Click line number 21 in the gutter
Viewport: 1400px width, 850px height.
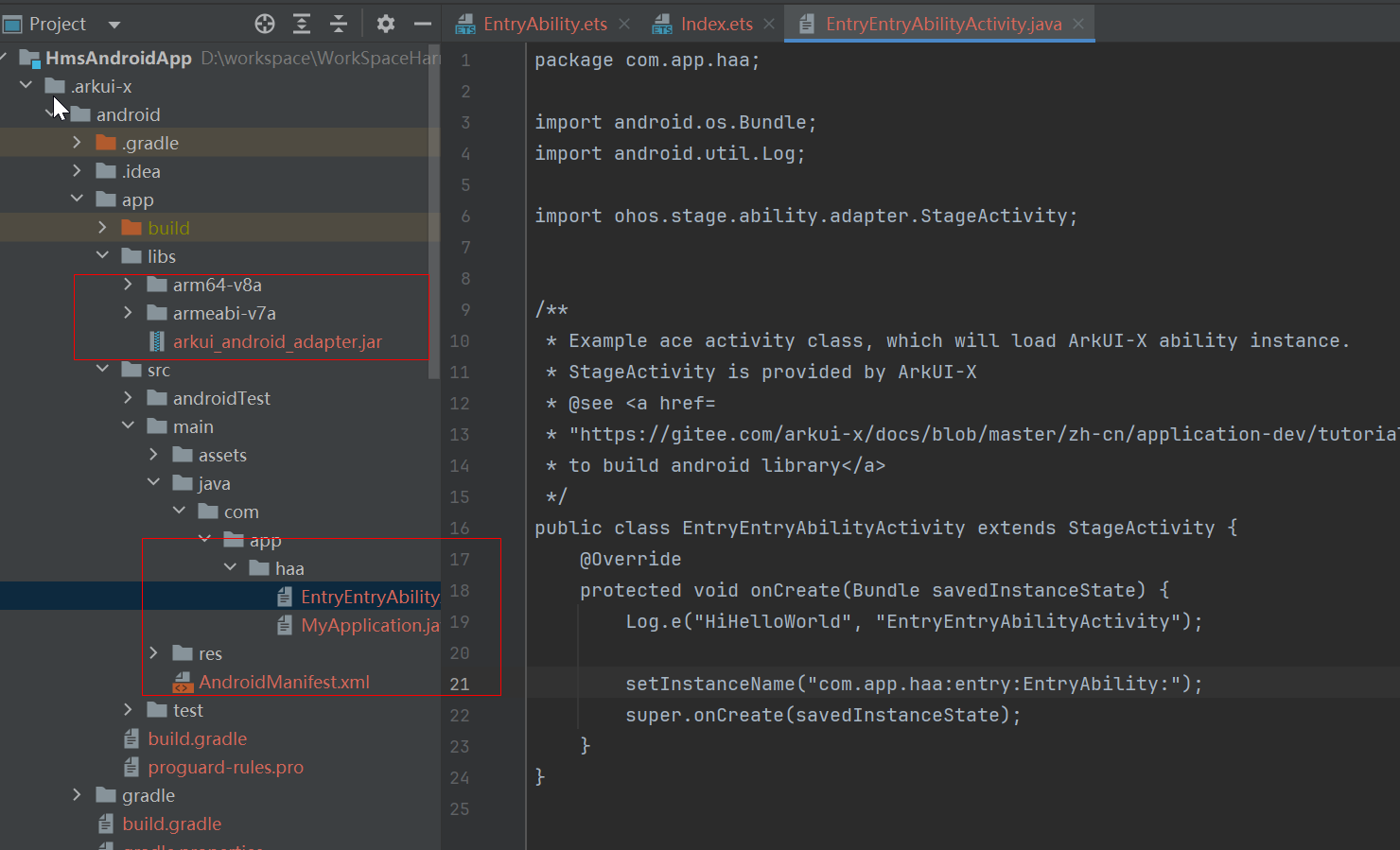pyautogui.click(x=460, y=684)
